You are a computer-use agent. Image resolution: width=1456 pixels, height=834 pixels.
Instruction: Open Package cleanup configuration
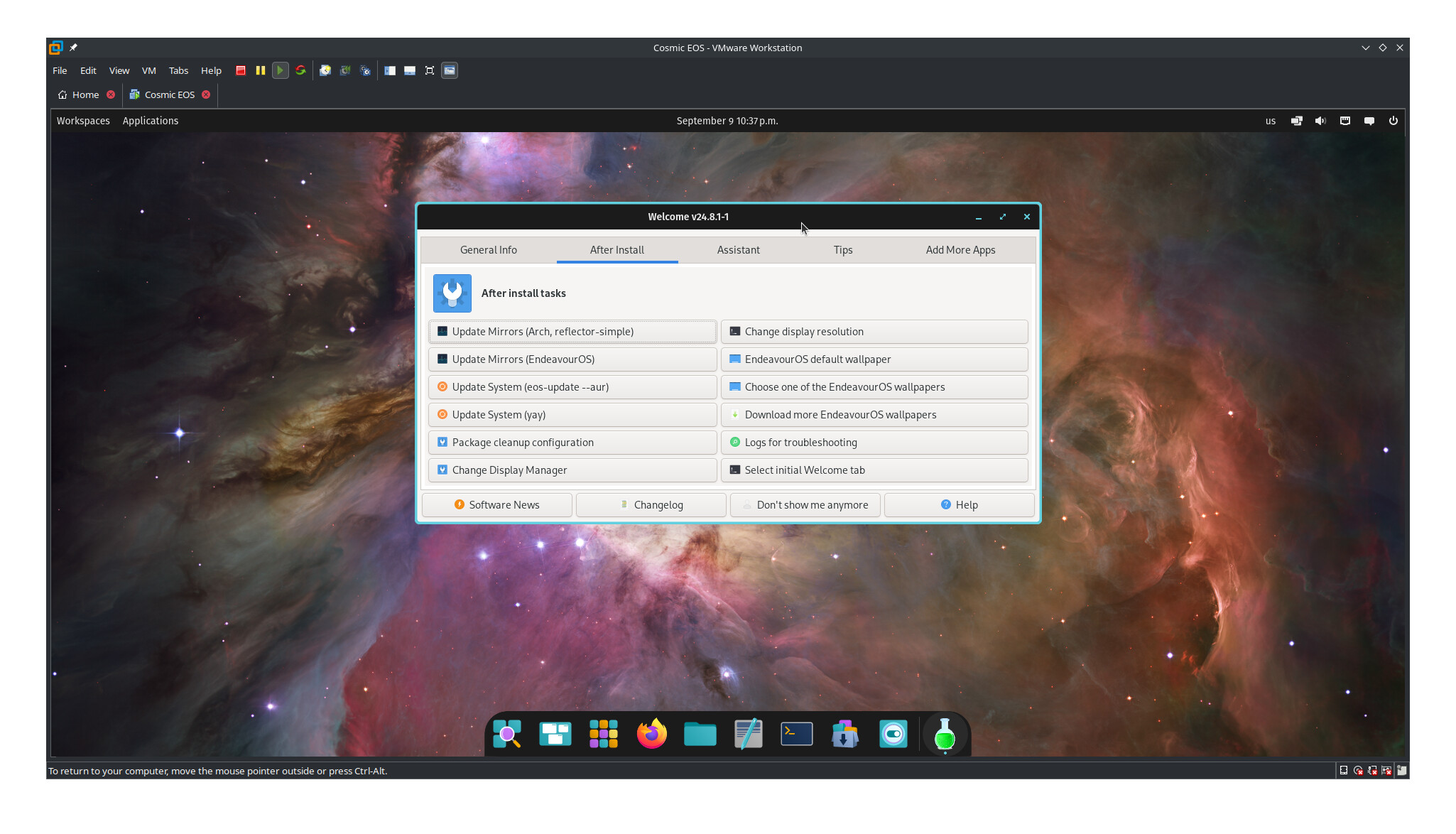572,443
